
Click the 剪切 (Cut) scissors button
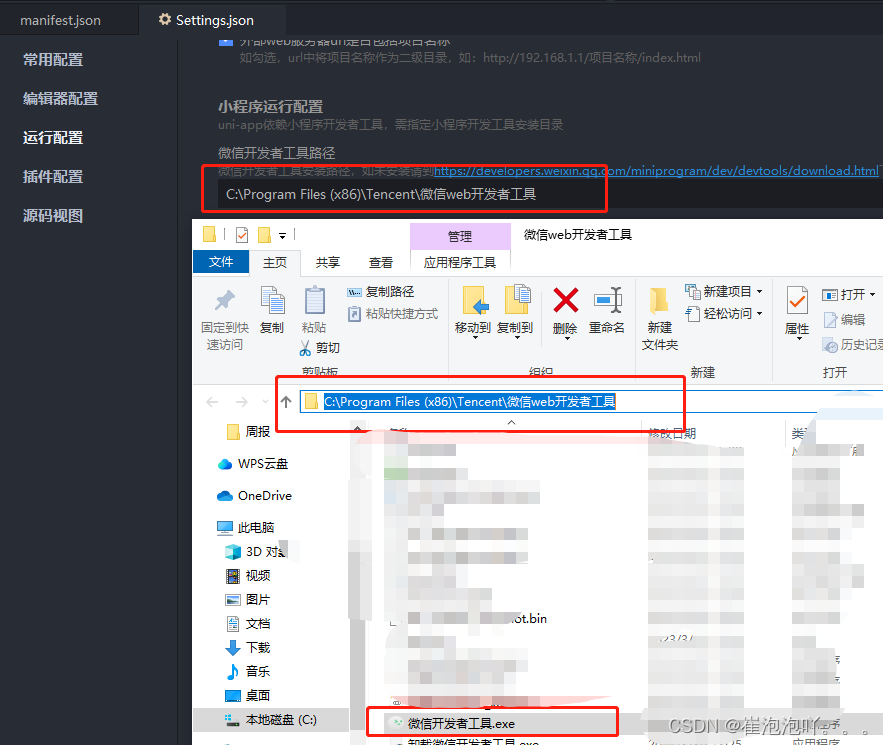pyautogui.click(x=320, y=347)
